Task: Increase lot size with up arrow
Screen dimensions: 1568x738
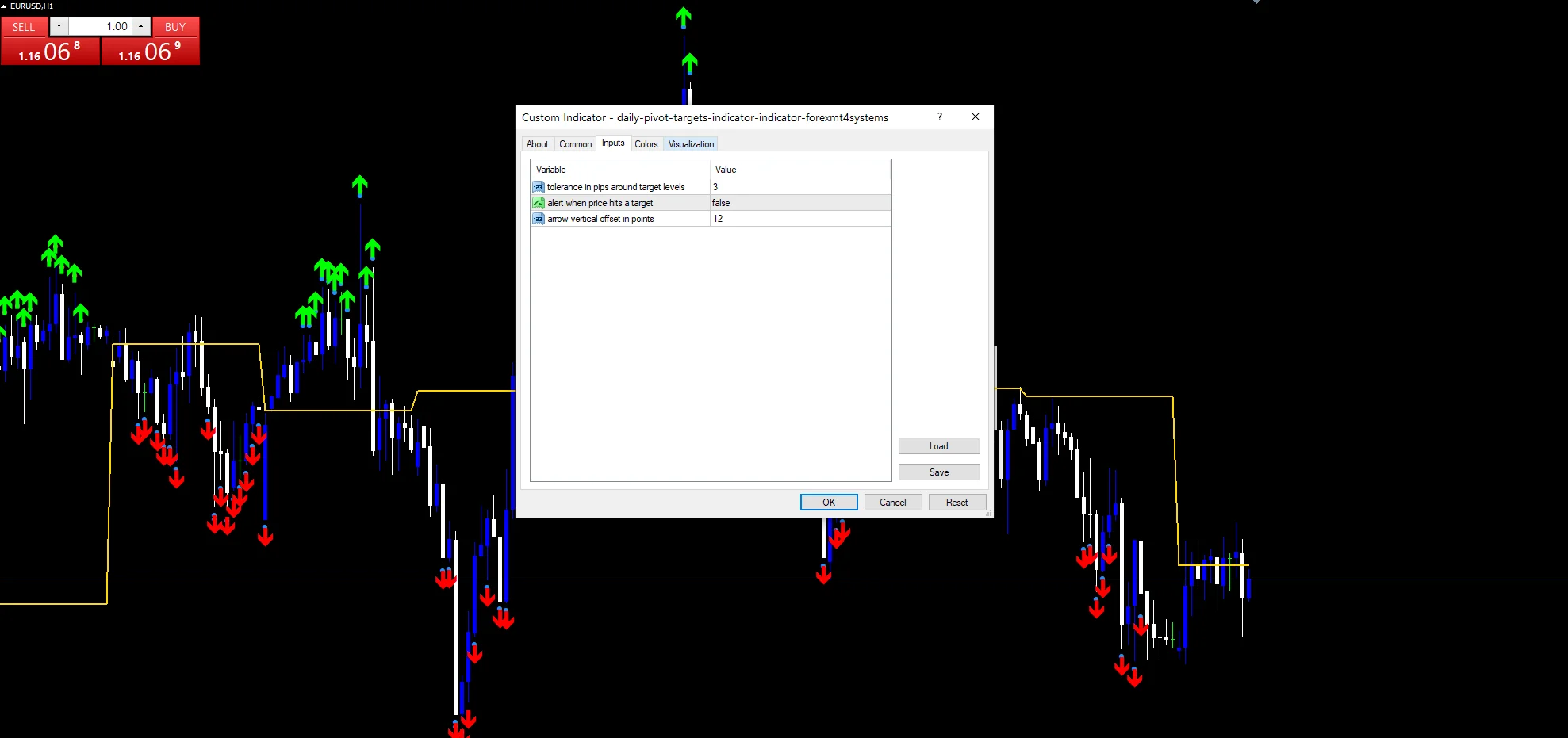Action: click(x=140, y=26)
